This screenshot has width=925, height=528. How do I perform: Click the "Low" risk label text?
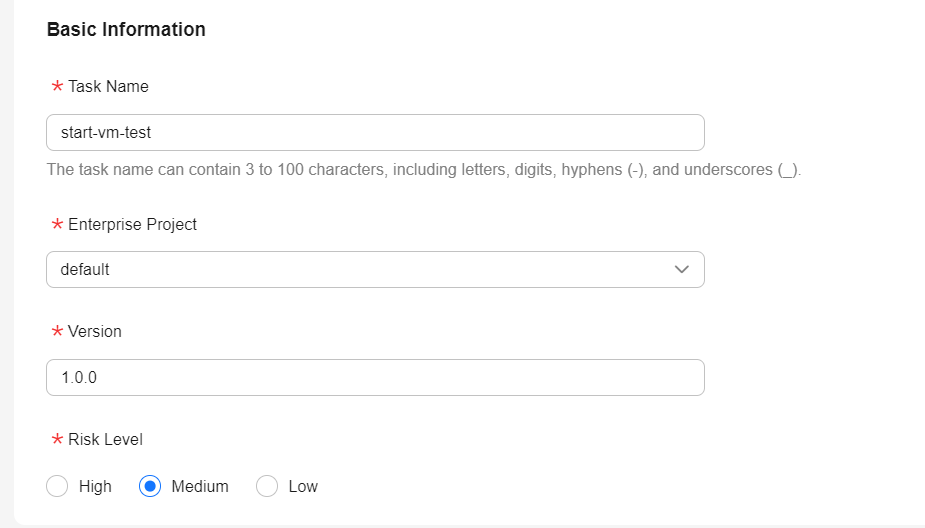pyautogui.click(x=303, y=486)
